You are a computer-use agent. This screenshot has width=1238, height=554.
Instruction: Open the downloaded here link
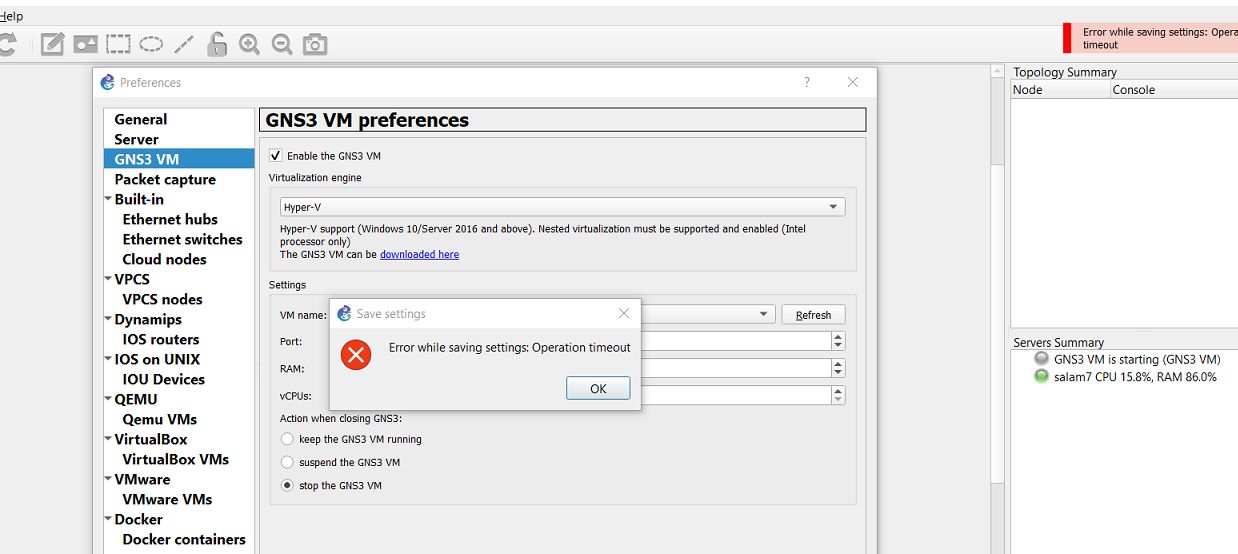[x=419, y=254]
